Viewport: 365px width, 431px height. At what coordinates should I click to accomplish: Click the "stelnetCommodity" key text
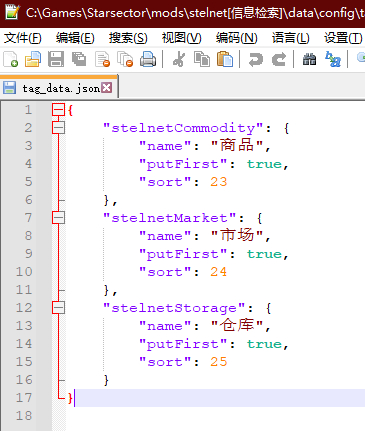tap(183, 128)
